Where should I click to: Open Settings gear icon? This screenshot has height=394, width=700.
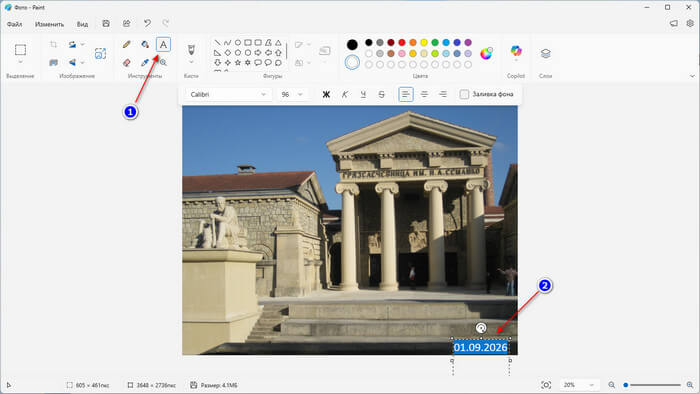690,24
